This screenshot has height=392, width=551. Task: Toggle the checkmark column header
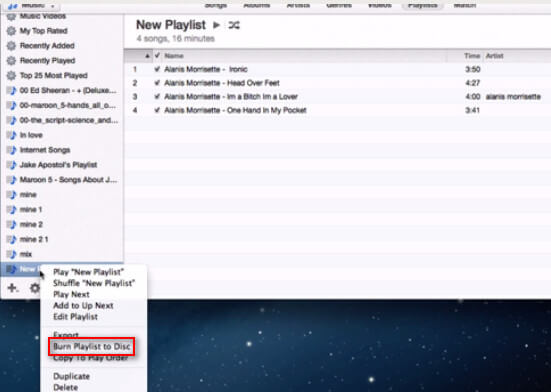[157, 55]
